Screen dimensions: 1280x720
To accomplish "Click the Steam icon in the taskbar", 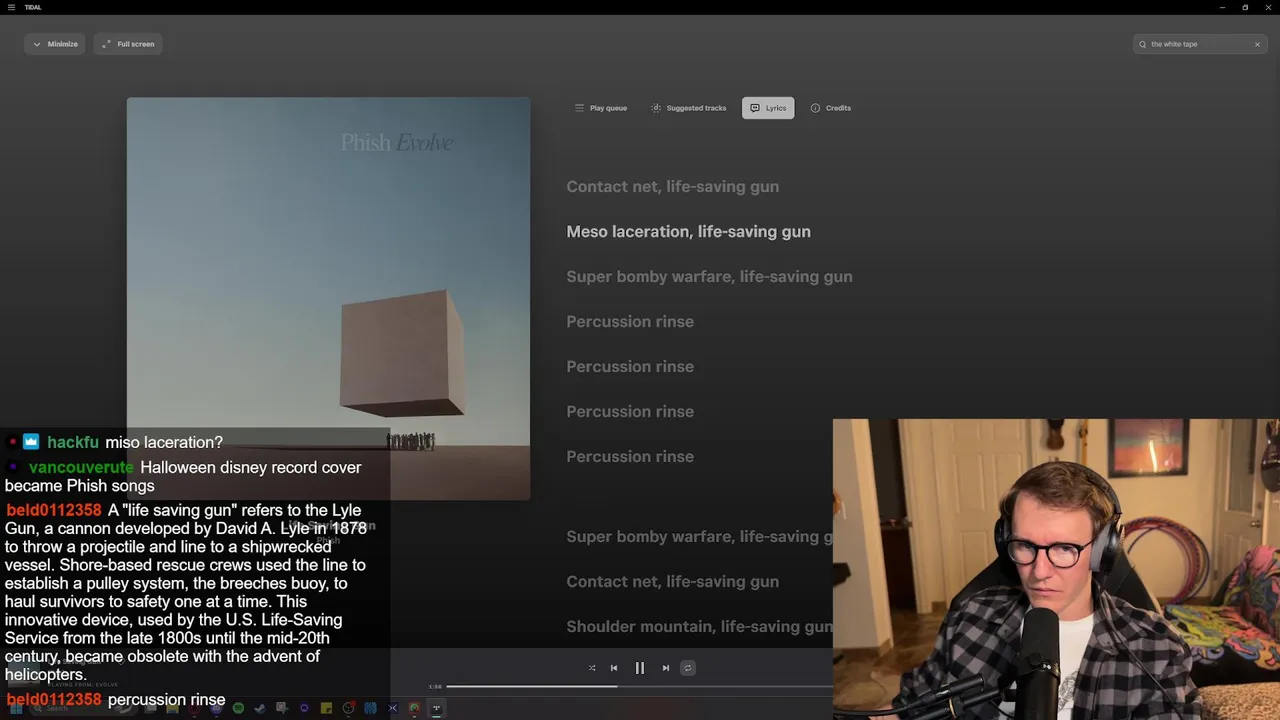I will click(x=260, y=708).
